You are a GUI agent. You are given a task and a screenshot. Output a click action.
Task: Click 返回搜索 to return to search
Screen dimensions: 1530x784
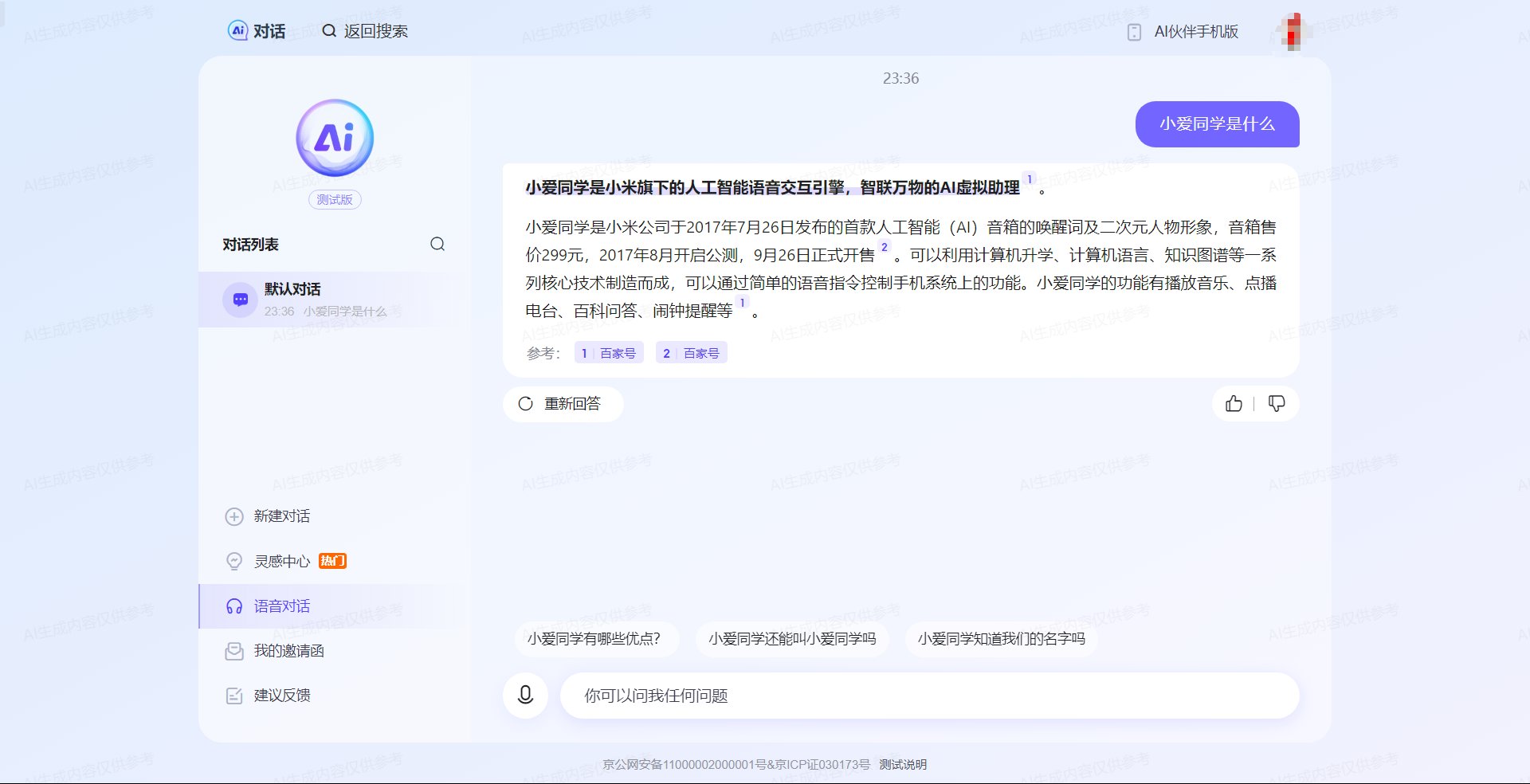(365, 31)
